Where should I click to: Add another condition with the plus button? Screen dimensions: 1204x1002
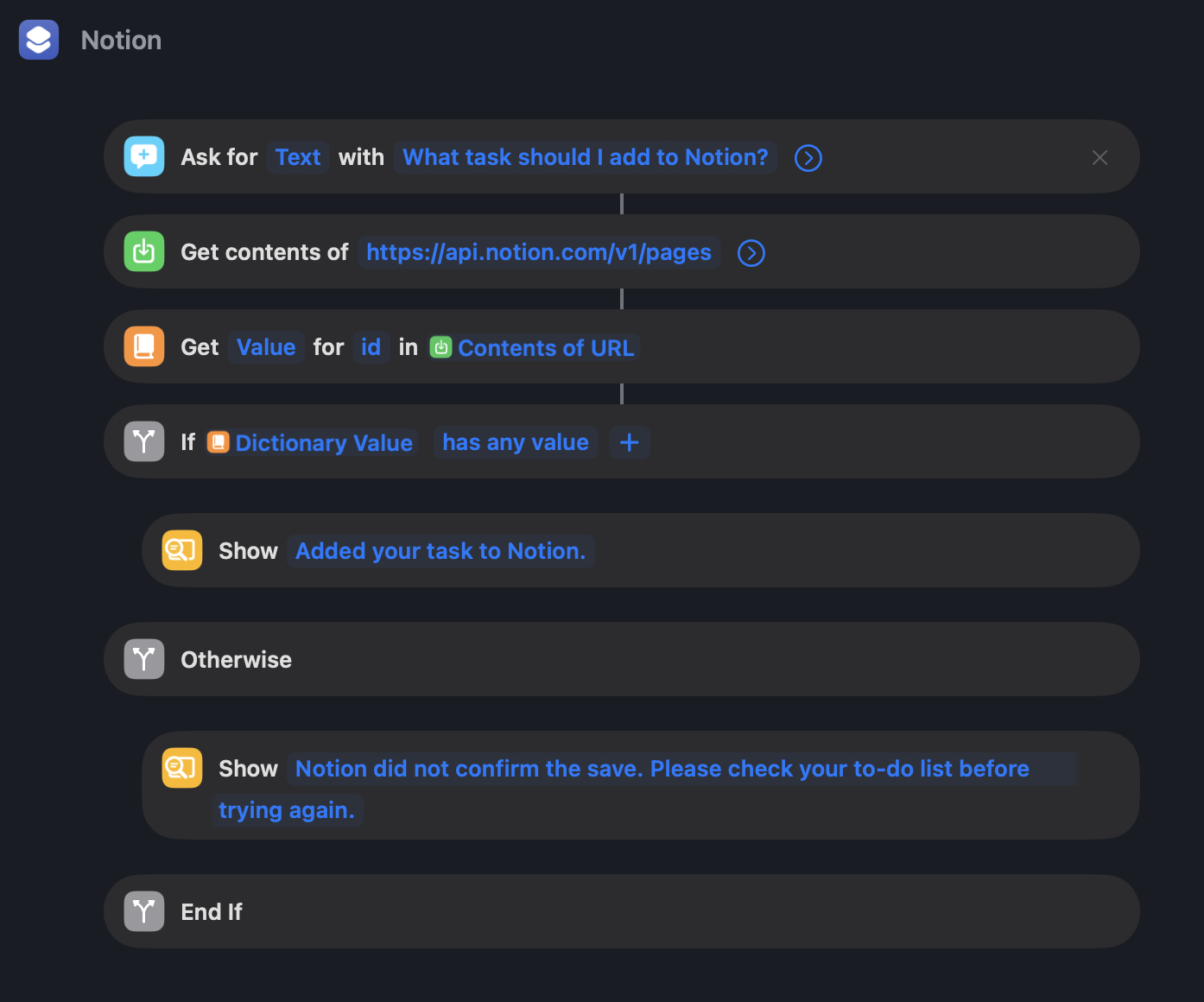pyautogui.click(x=630, y=442)
